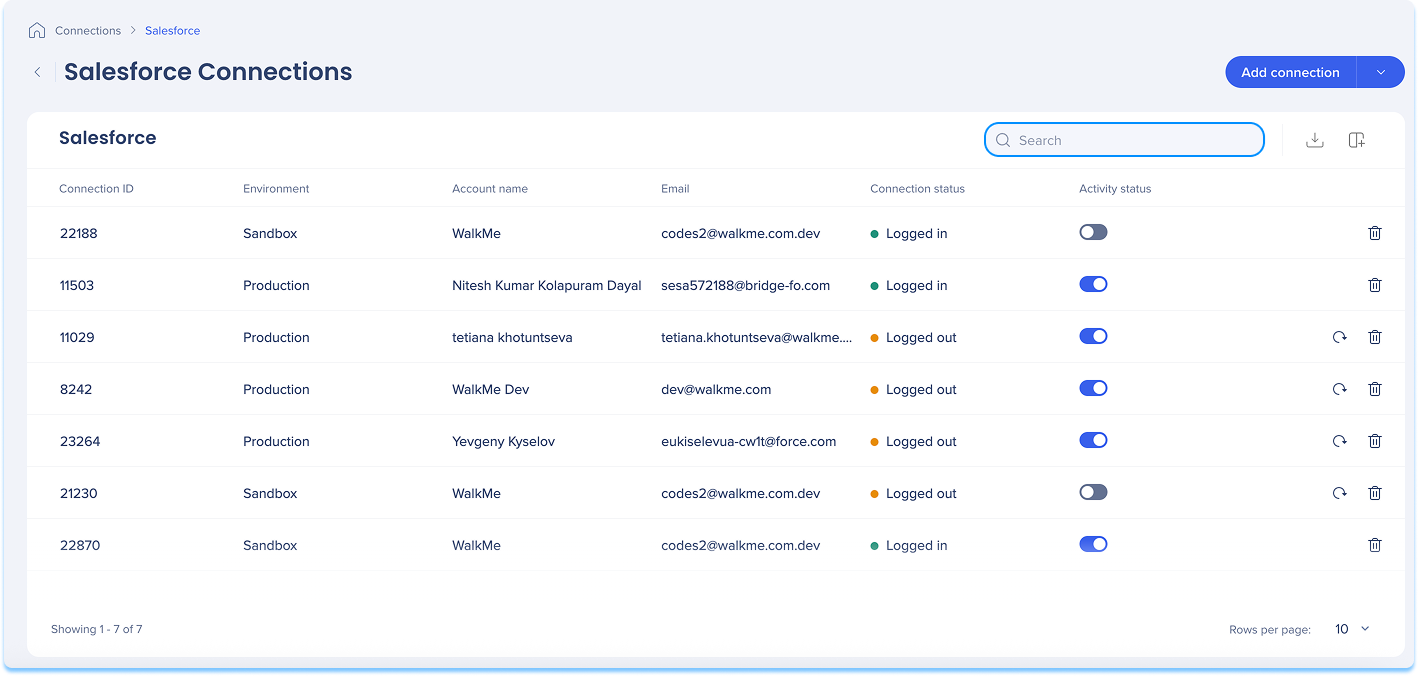The height and width of the screenshot is (676, 1418).
Task: Focus the Search input field
Action: [x=1124, y=140]
